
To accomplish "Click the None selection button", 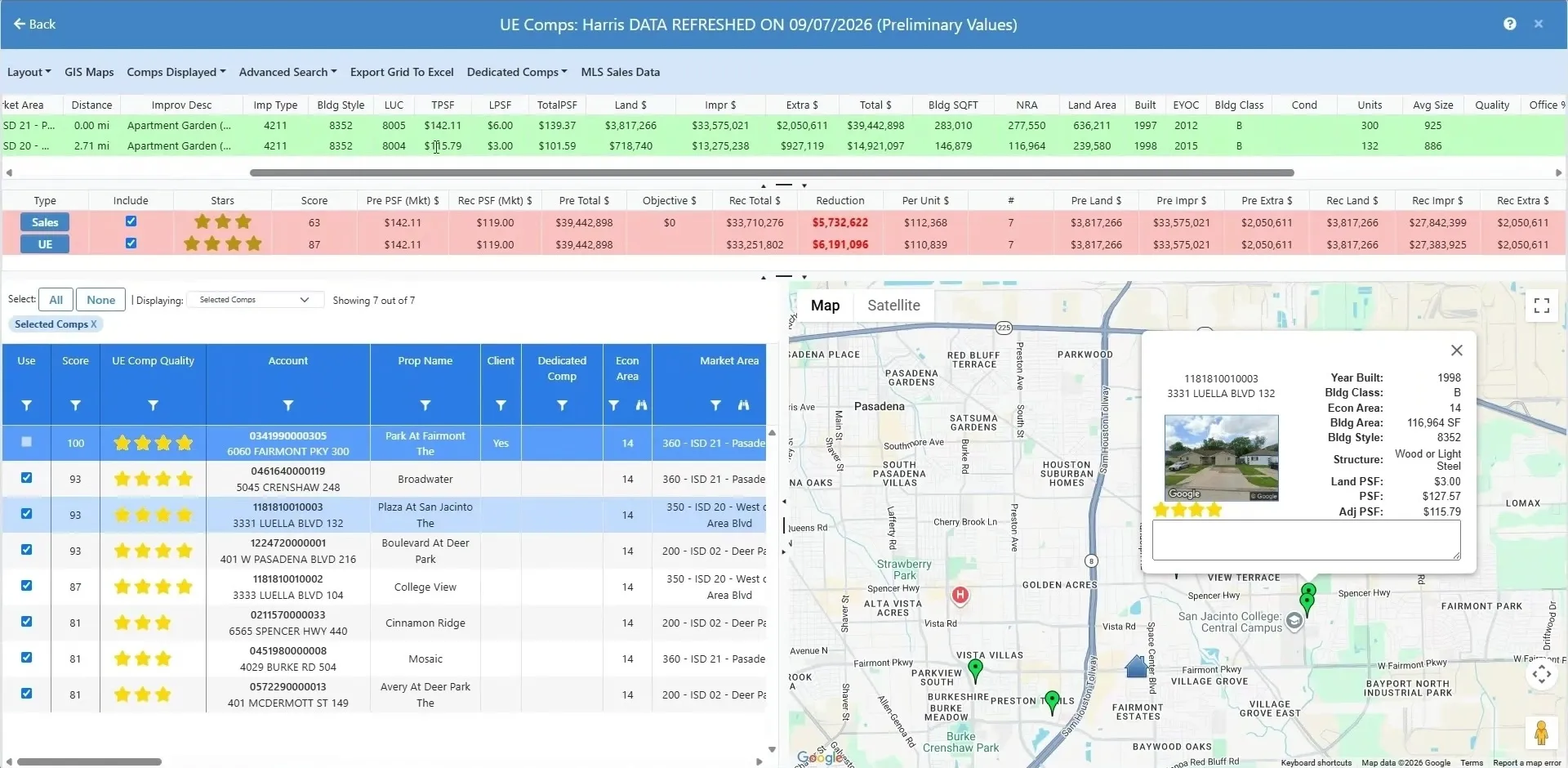I will 100,300.
